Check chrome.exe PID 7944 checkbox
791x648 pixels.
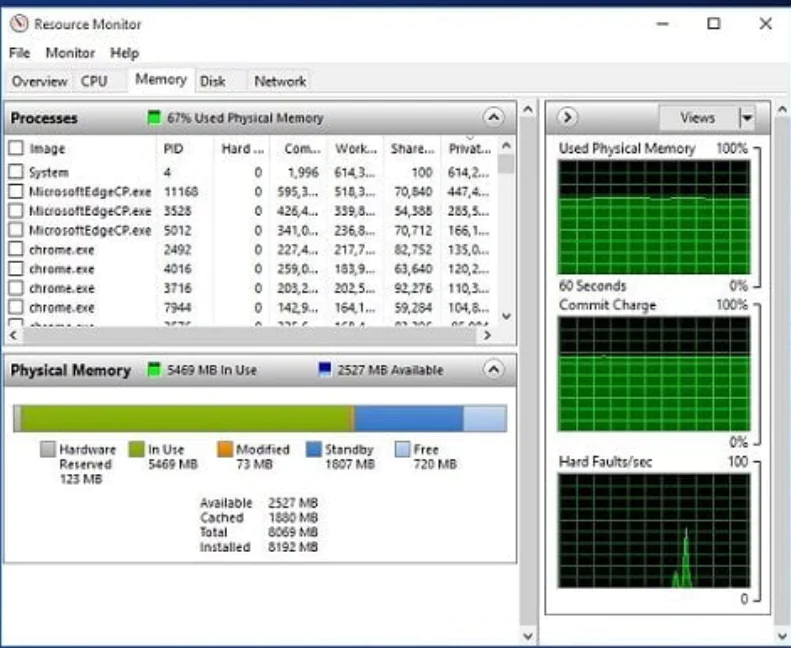[x=16, y=307]
